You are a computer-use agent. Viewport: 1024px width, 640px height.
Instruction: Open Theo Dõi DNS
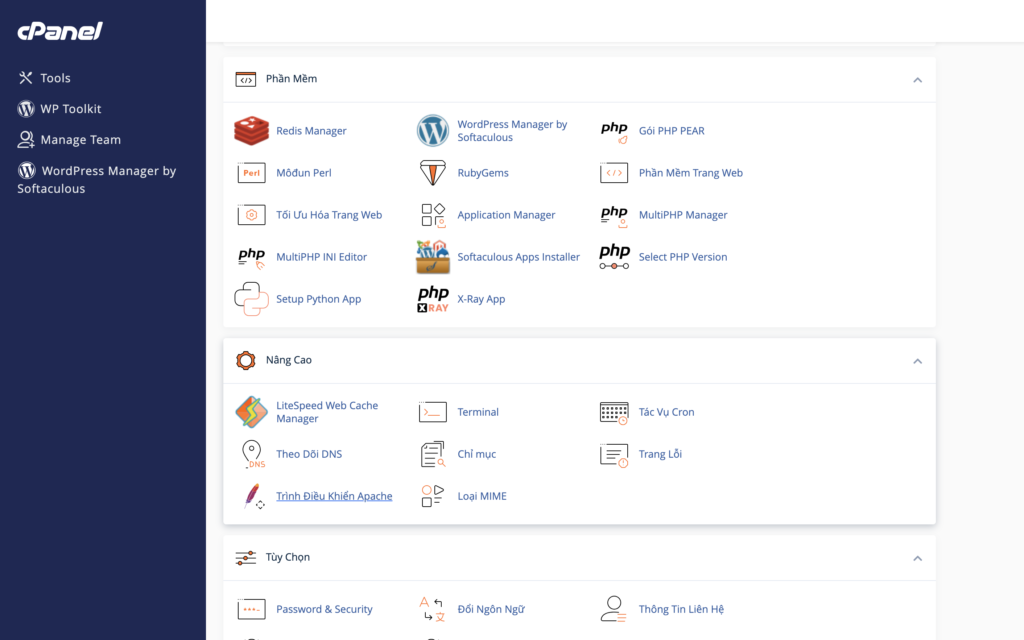point(311,453)
